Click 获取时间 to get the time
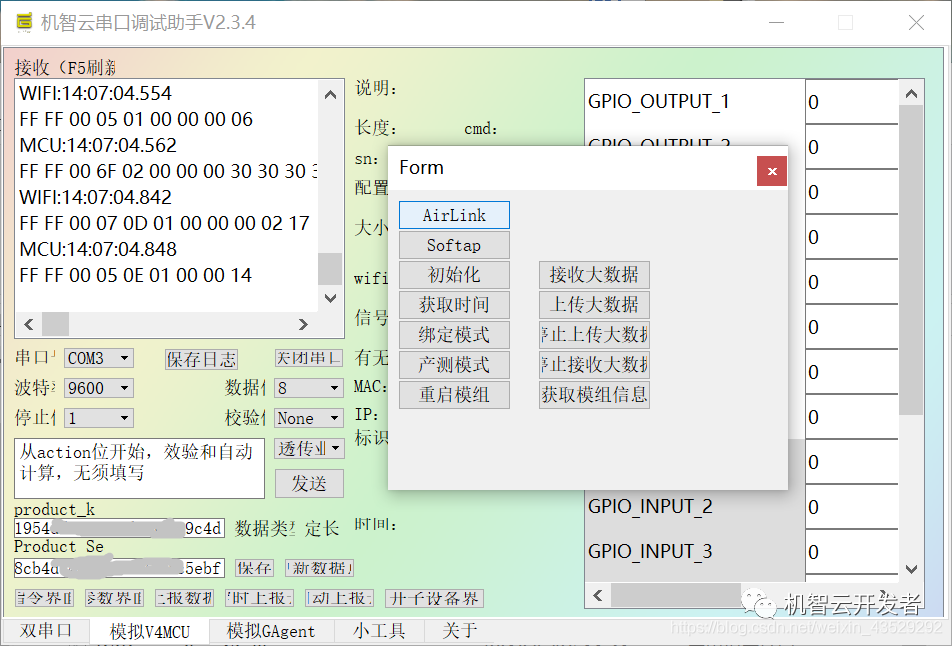 tap(454, 304)
